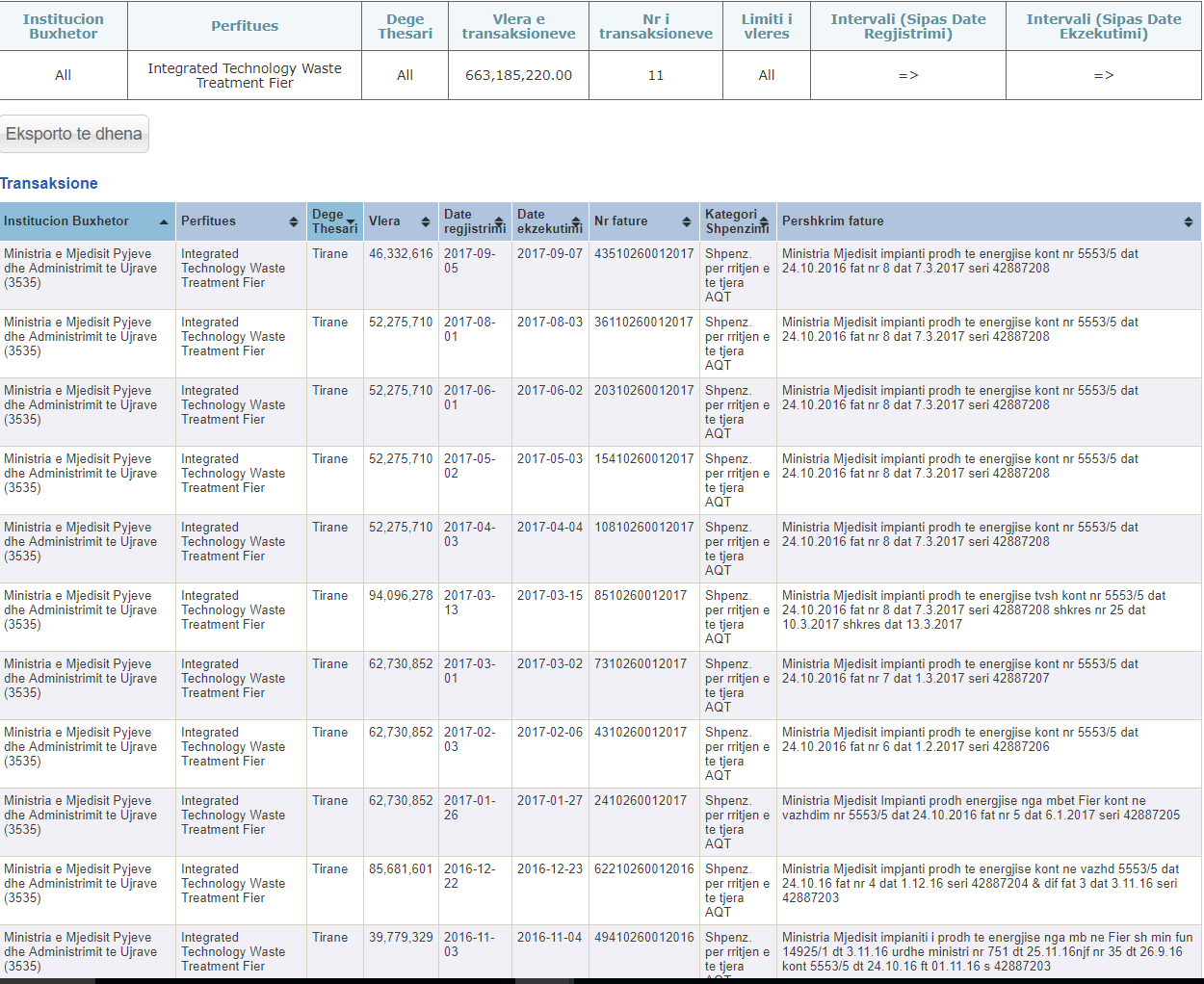1204x984 pixels.
Task: Select invoice number 7310260012017
Action: (641, 664)
